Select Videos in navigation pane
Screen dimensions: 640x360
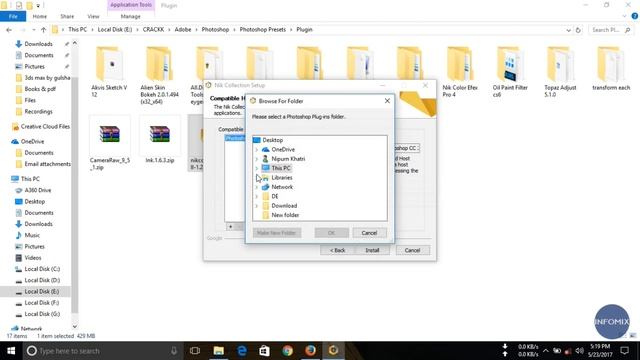tap(33, 258)
